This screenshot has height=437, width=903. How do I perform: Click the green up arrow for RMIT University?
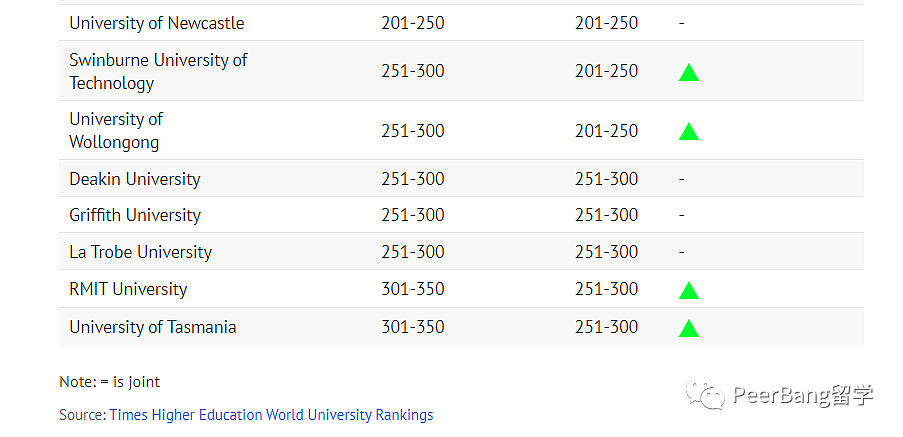click(x=689, y=290)
